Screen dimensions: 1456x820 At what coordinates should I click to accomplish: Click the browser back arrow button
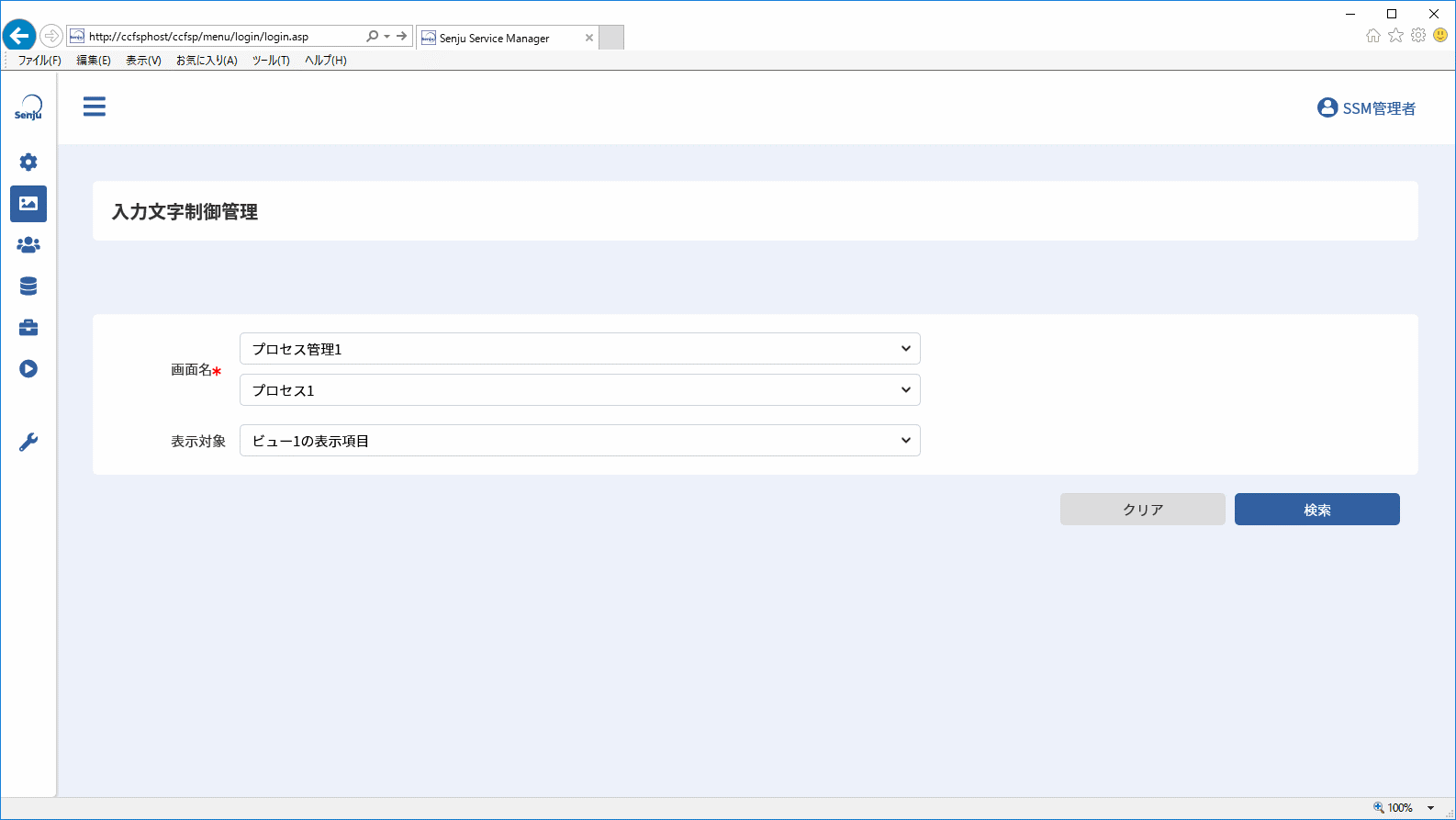(18, 36)
